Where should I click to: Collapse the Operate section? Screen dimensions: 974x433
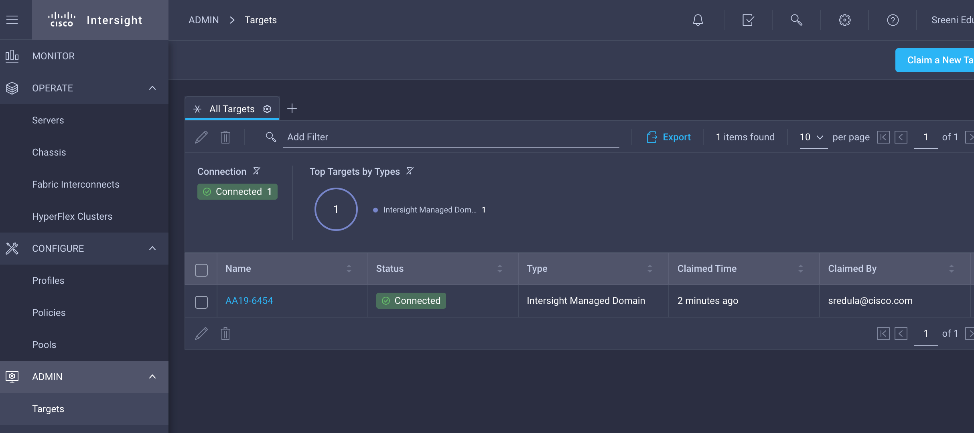tap(152, 88)
